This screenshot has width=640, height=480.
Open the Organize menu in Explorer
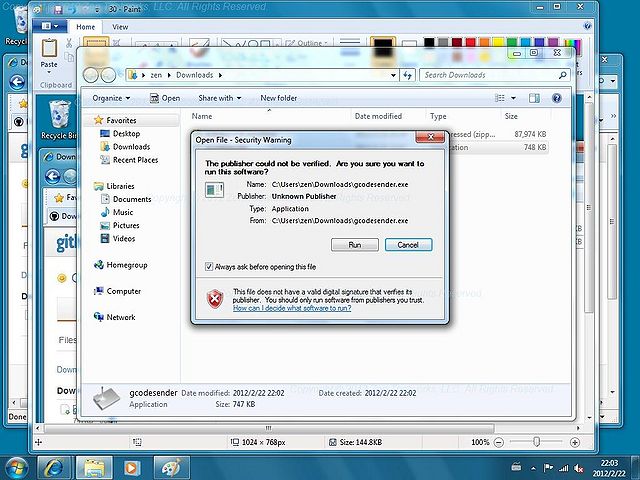pos(111,98)
